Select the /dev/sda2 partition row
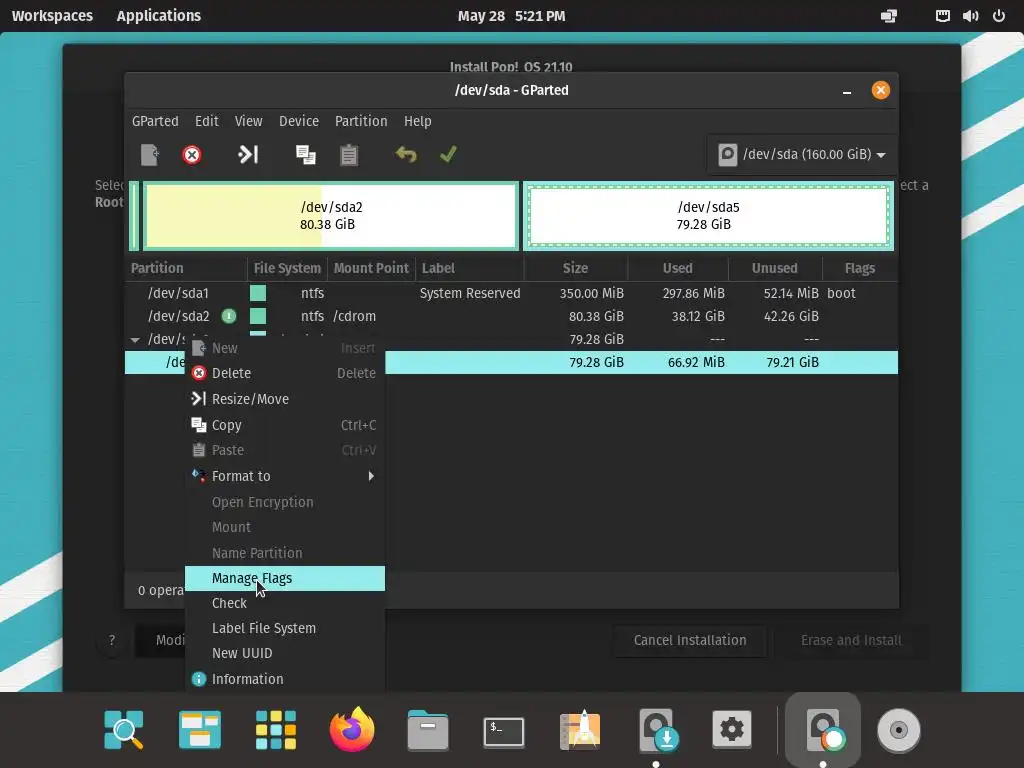Image resolution: width=1024 pixels, height=768 pixels. pos(511,316)
